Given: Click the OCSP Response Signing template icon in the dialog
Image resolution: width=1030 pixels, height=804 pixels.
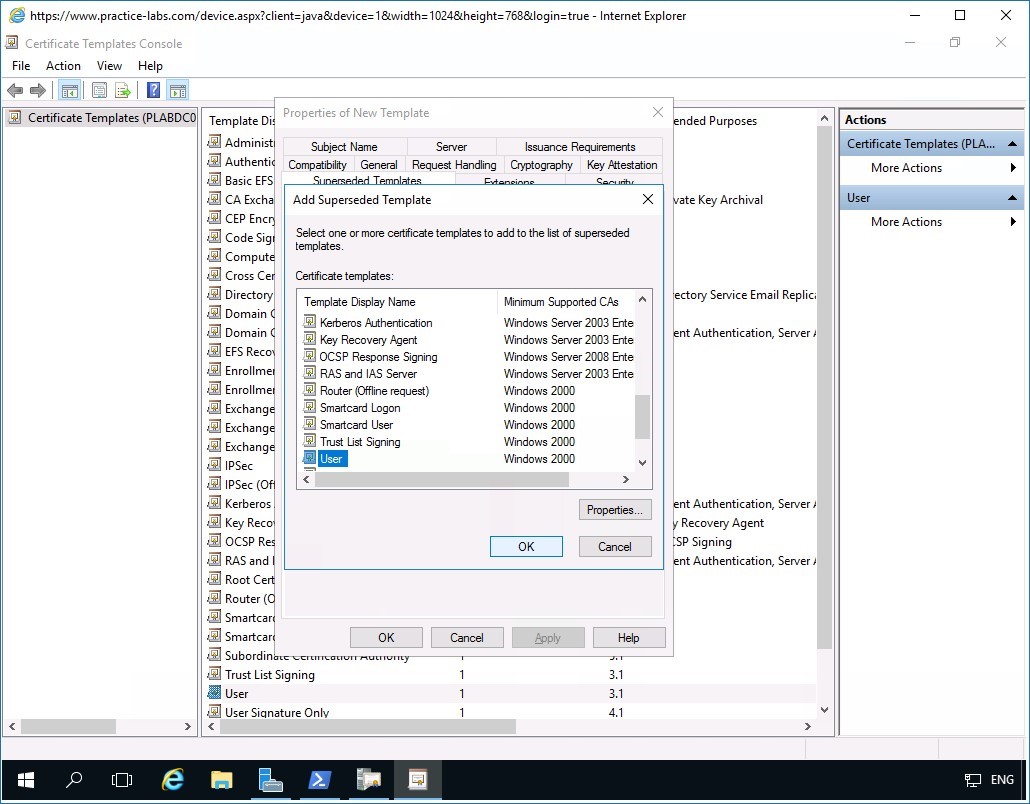Looking at the screenshot, I should pos(309,356).
